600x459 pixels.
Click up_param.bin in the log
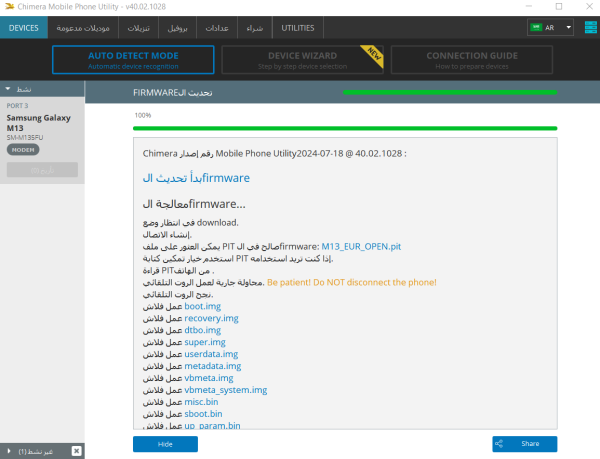click(x=212, y=425)
